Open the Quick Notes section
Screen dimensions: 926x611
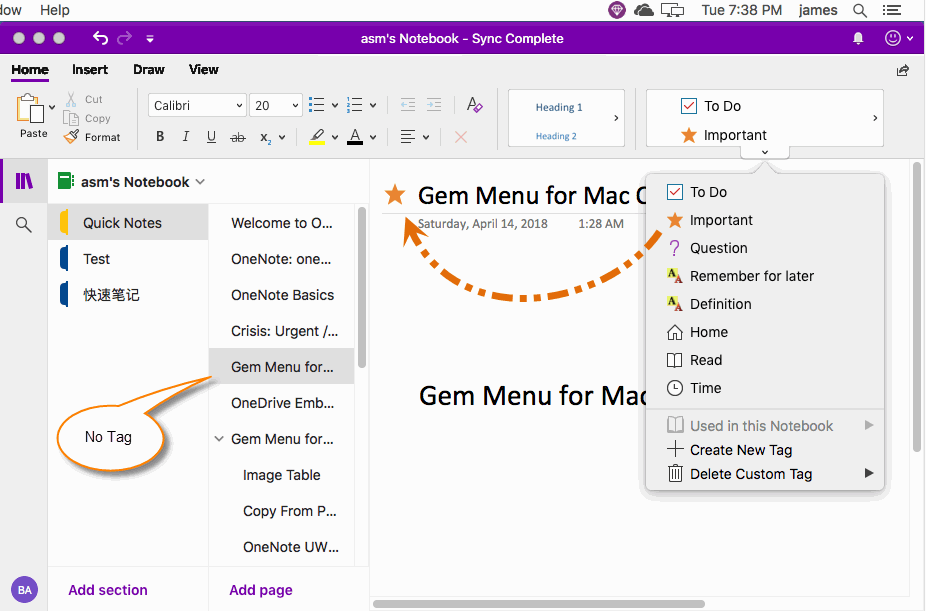coord(128,223)
